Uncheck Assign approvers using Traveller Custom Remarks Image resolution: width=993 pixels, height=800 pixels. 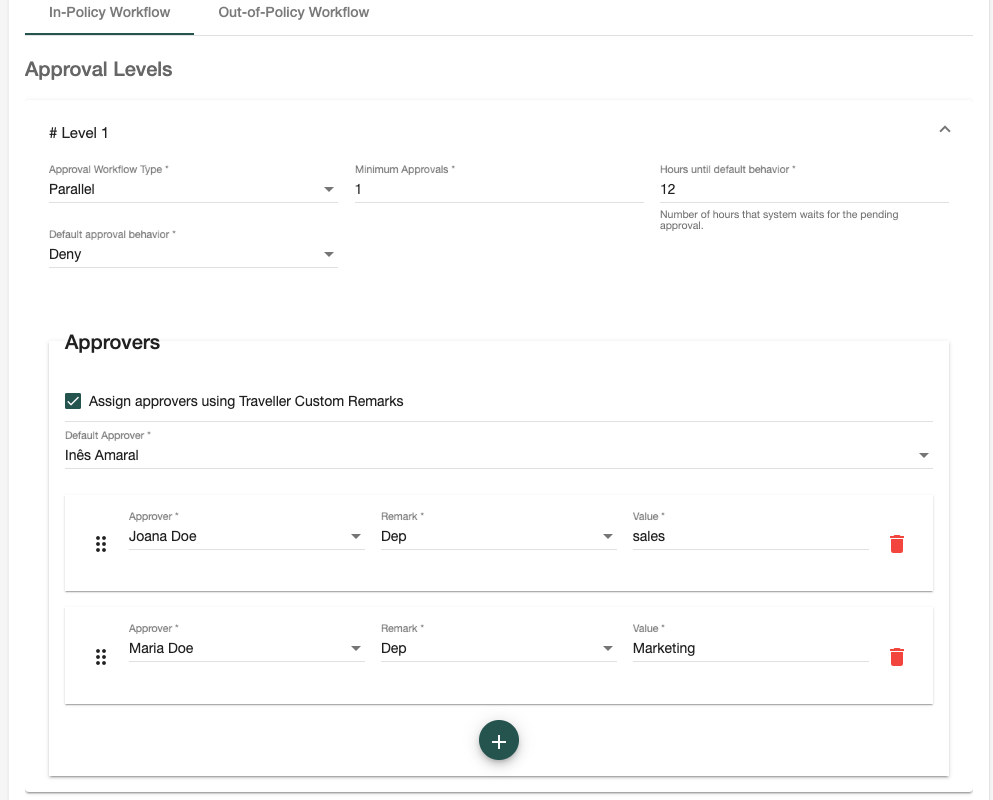[73, 401]
